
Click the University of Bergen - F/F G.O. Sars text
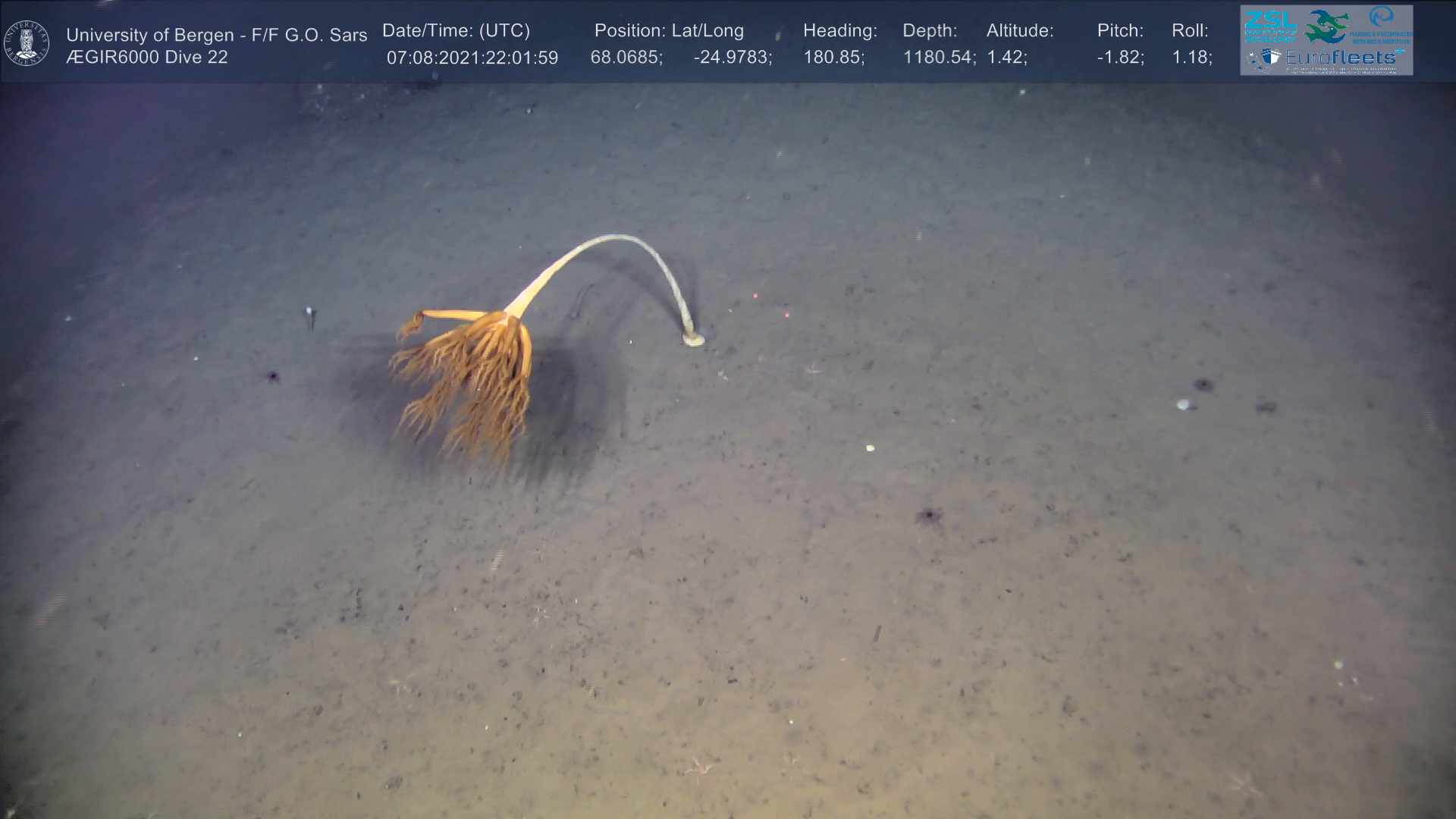216,35
